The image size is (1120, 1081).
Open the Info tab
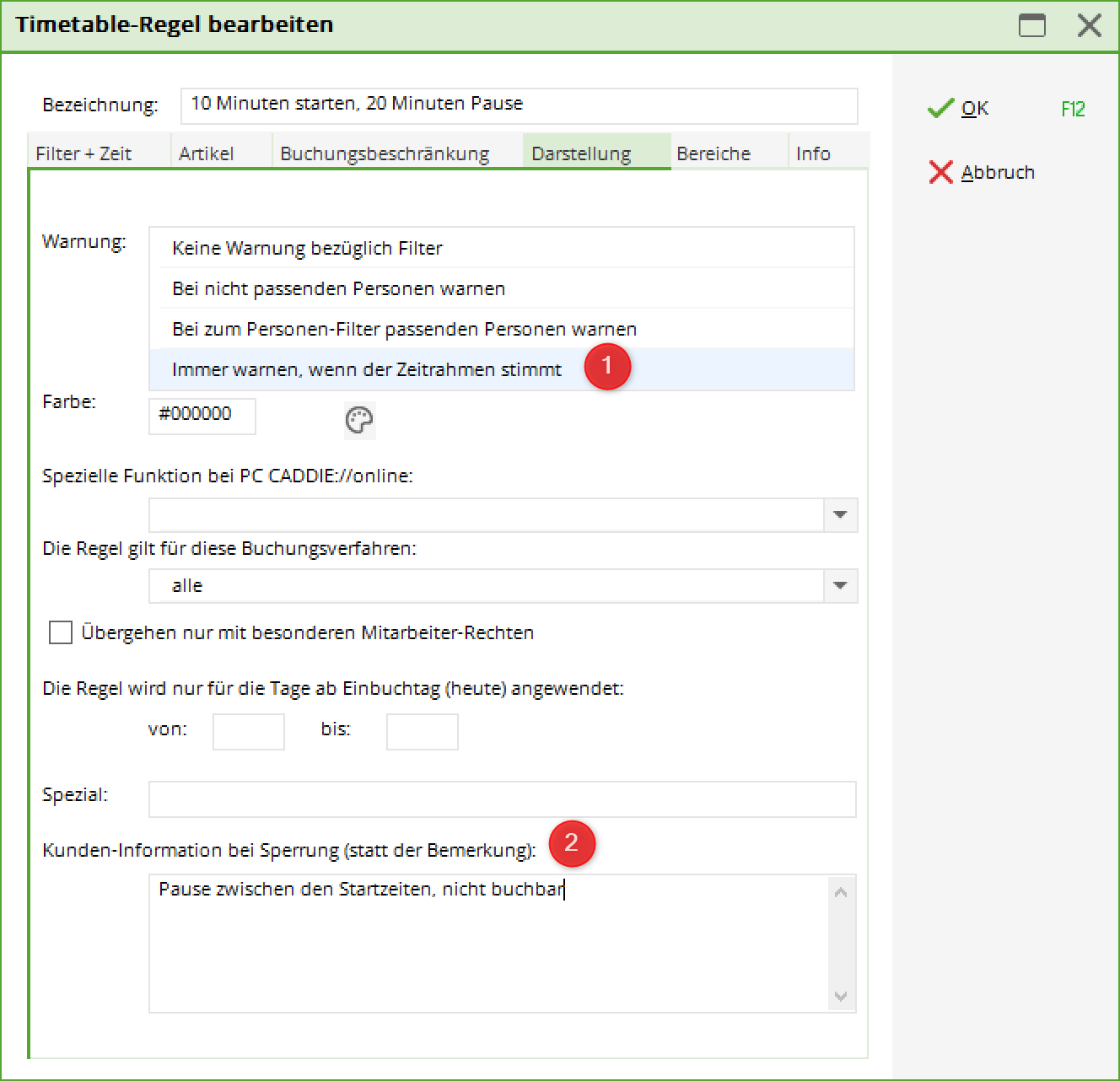pos(813,153)
